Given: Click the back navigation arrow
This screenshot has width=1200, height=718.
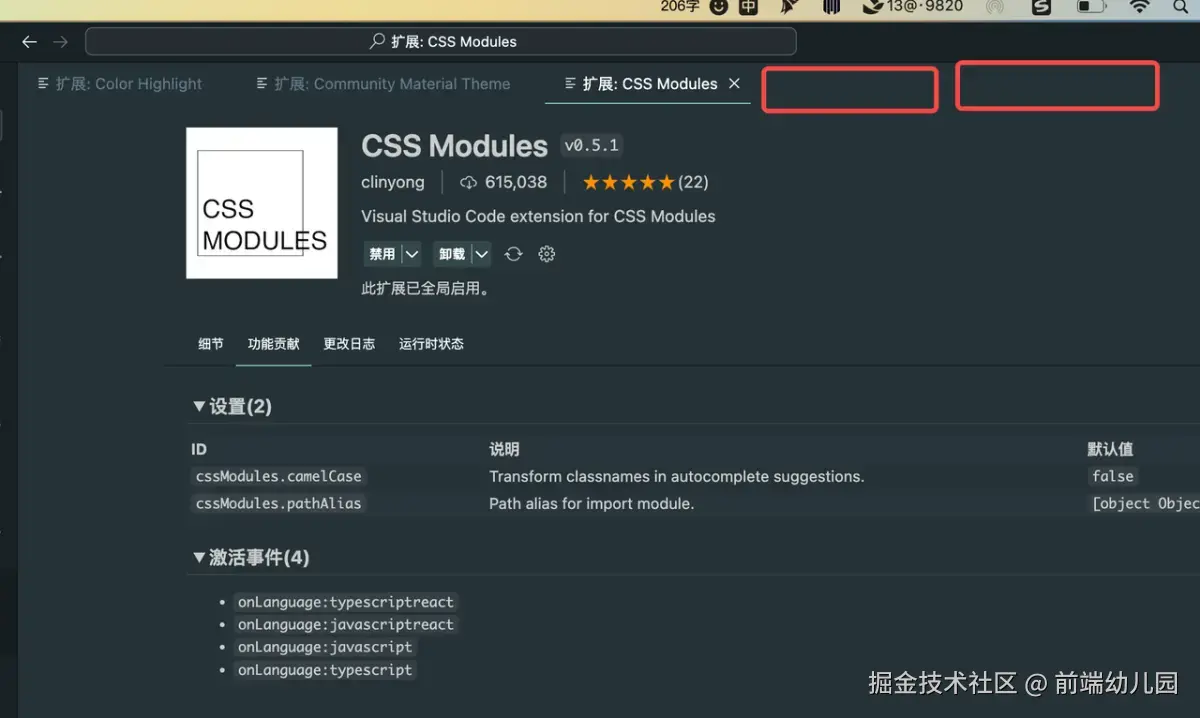Looking at the screenshot, I should click(x=29, y=42).
